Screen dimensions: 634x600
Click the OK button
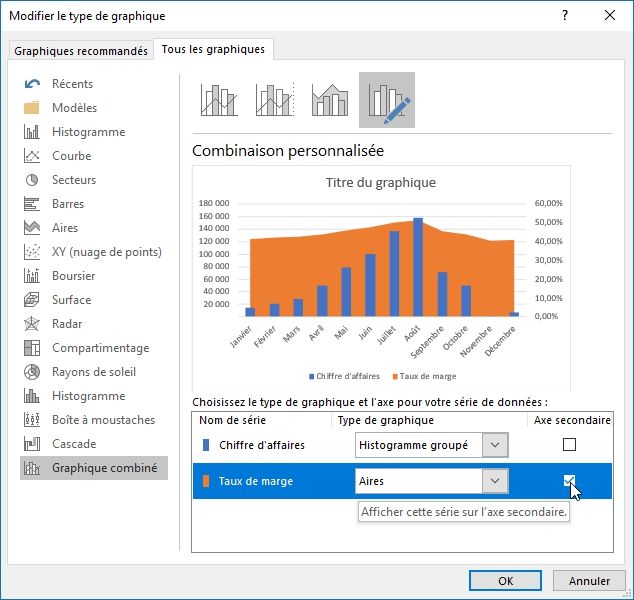point(506,580)
